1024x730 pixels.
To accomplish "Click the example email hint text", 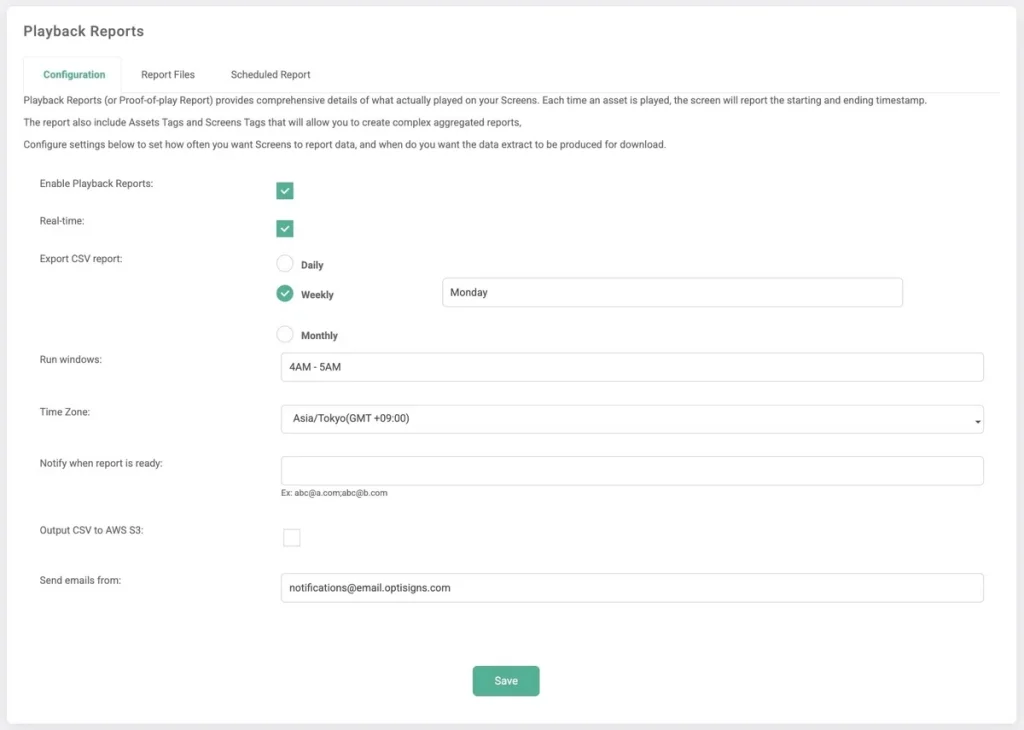I will coord(334,493).
